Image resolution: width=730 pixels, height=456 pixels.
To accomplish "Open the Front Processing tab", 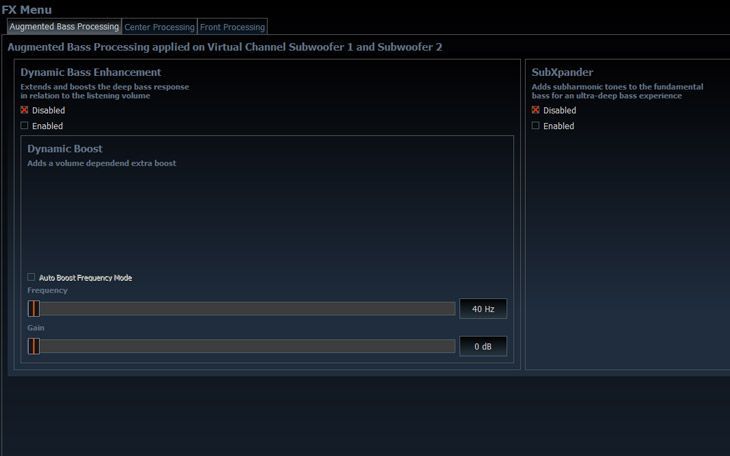I will click(x=232, y=27).
